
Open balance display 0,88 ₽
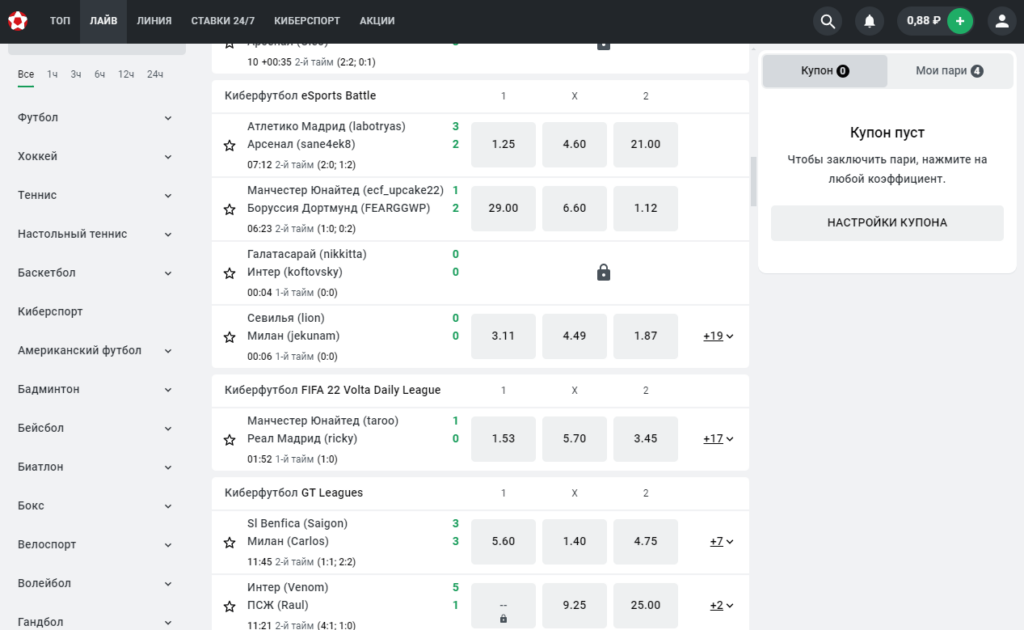923,21
